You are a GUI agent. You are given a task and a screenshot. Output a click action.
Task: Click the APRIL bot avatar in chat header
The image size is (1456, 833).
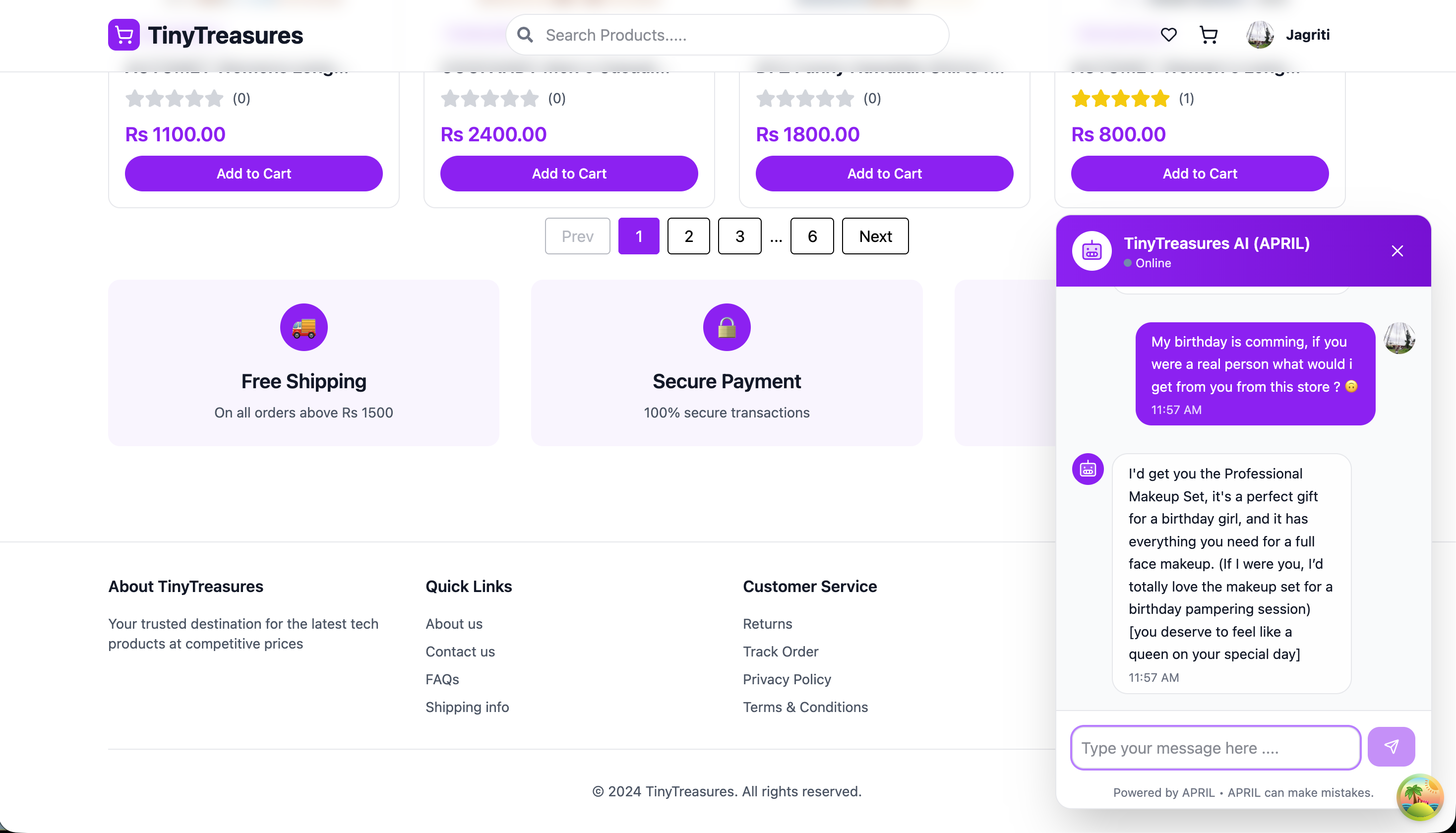point(1092,251)
